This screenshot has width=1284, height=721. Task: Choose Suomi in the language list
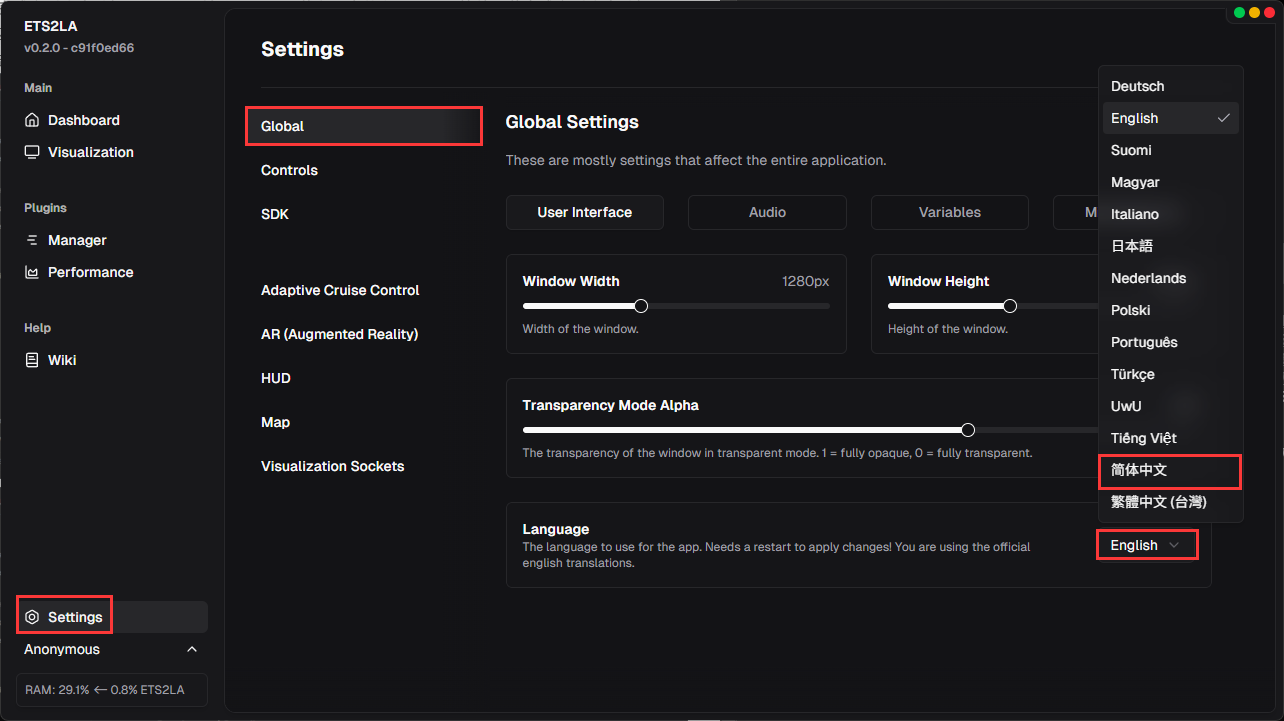[x=1171, y=150]
